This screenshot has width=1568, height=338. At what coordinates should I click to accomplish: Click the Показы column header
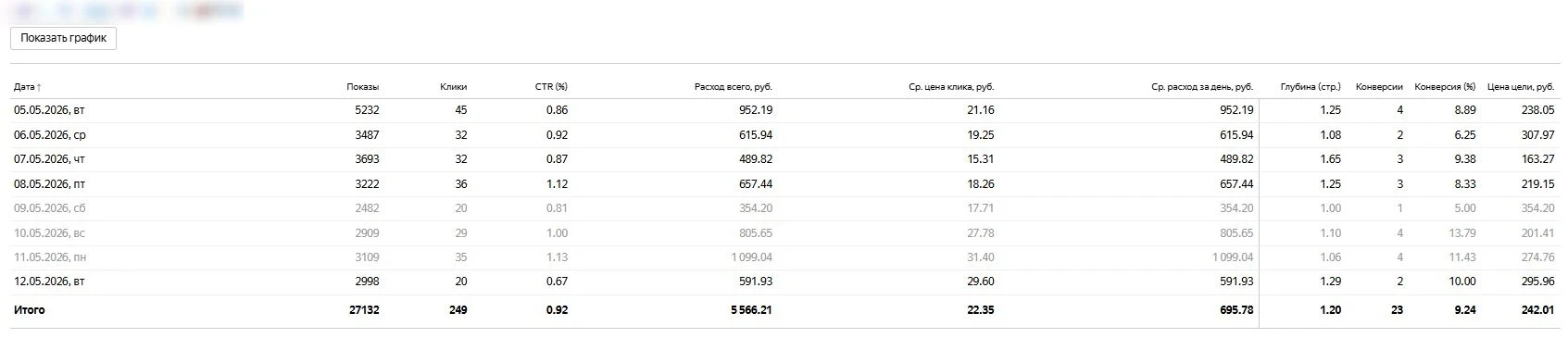(363, 87)
